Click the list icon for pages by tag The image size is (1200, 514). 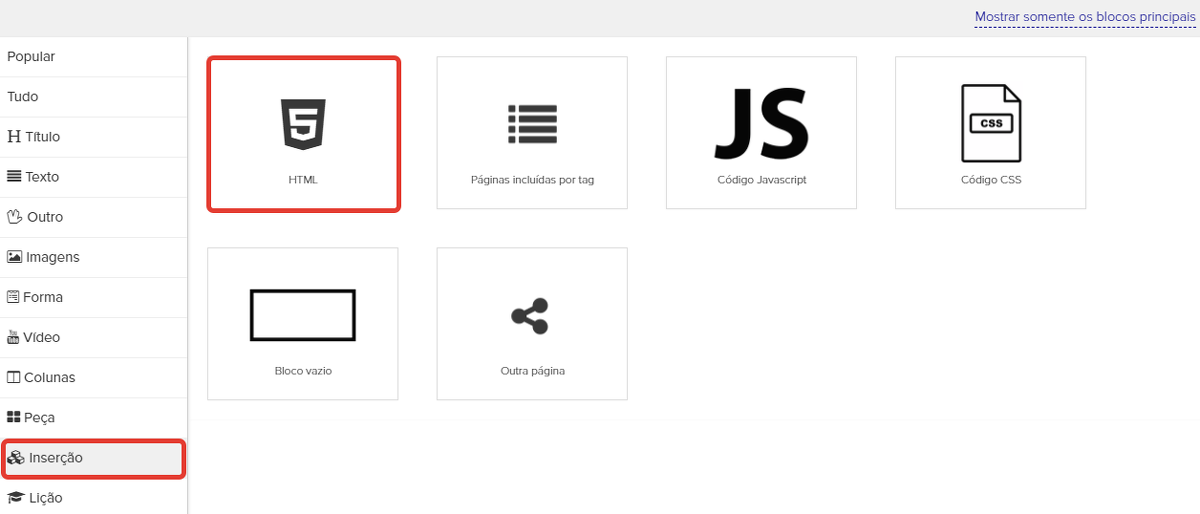pos(532,125)
